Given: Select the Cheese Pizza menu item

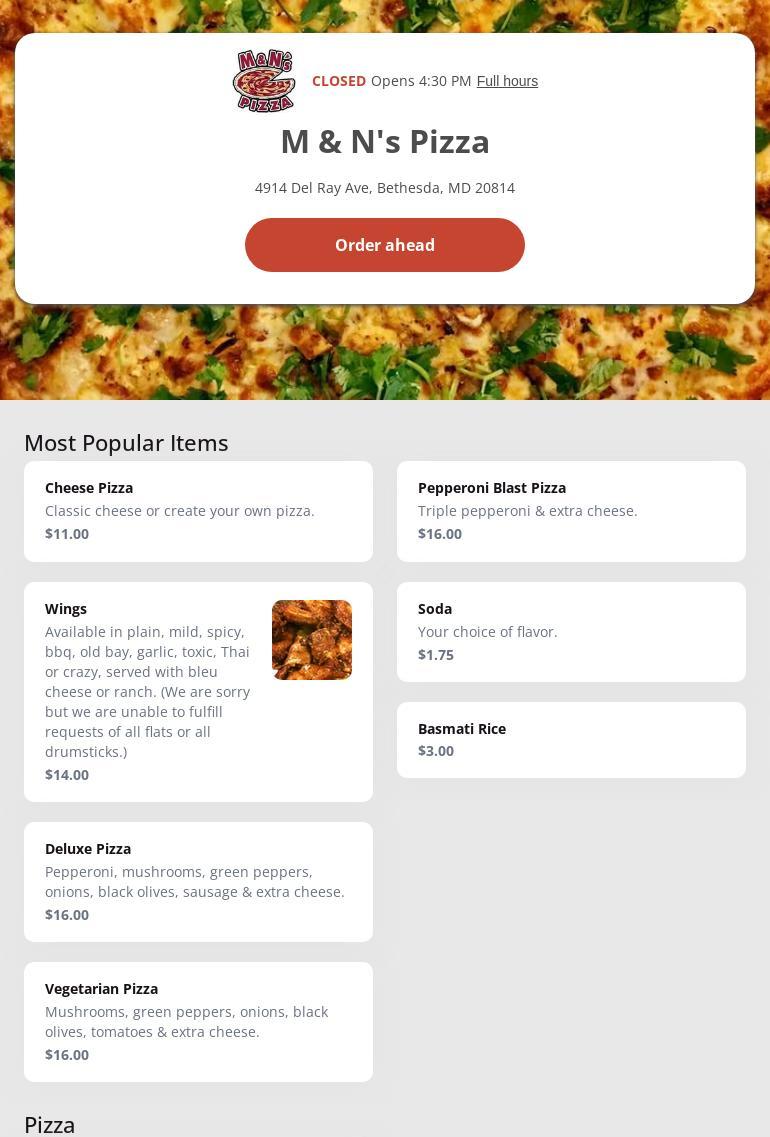Looking at the screenshot, I should tap(198, 511).
